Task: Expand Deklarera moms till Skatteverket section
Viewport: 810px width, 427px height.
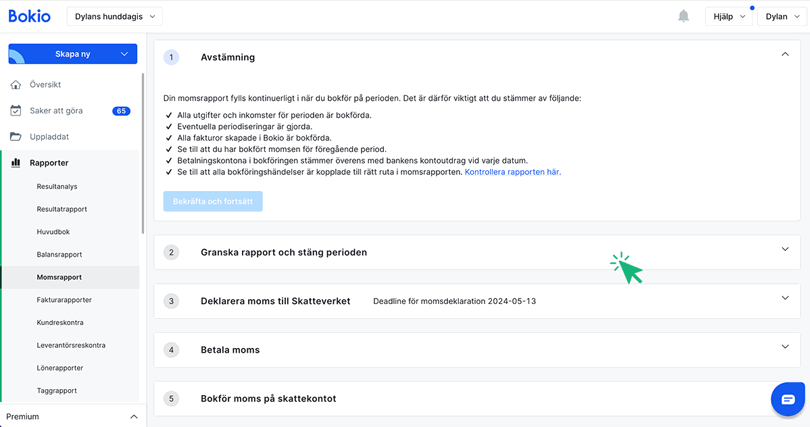Action: [785, 298]
